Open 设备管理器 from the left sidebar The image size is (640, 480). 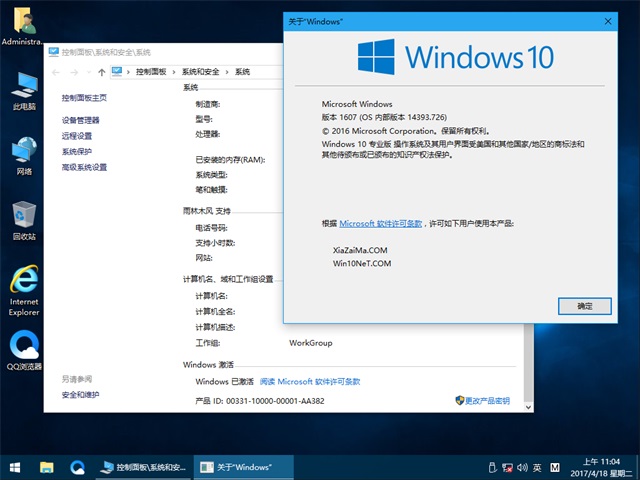click(x=80, y=120)
